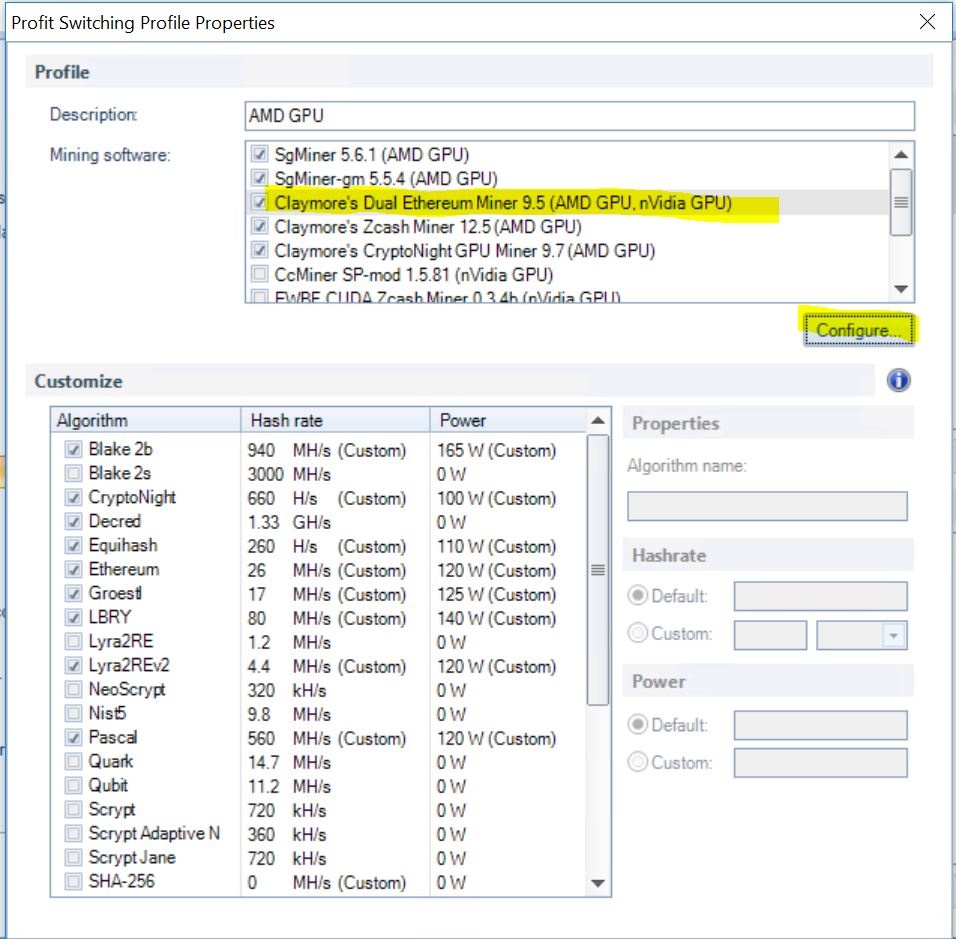Sort by the Hash rate column header
The width and height of the screenshot is (956, 939).
click(x=336, y=420)
